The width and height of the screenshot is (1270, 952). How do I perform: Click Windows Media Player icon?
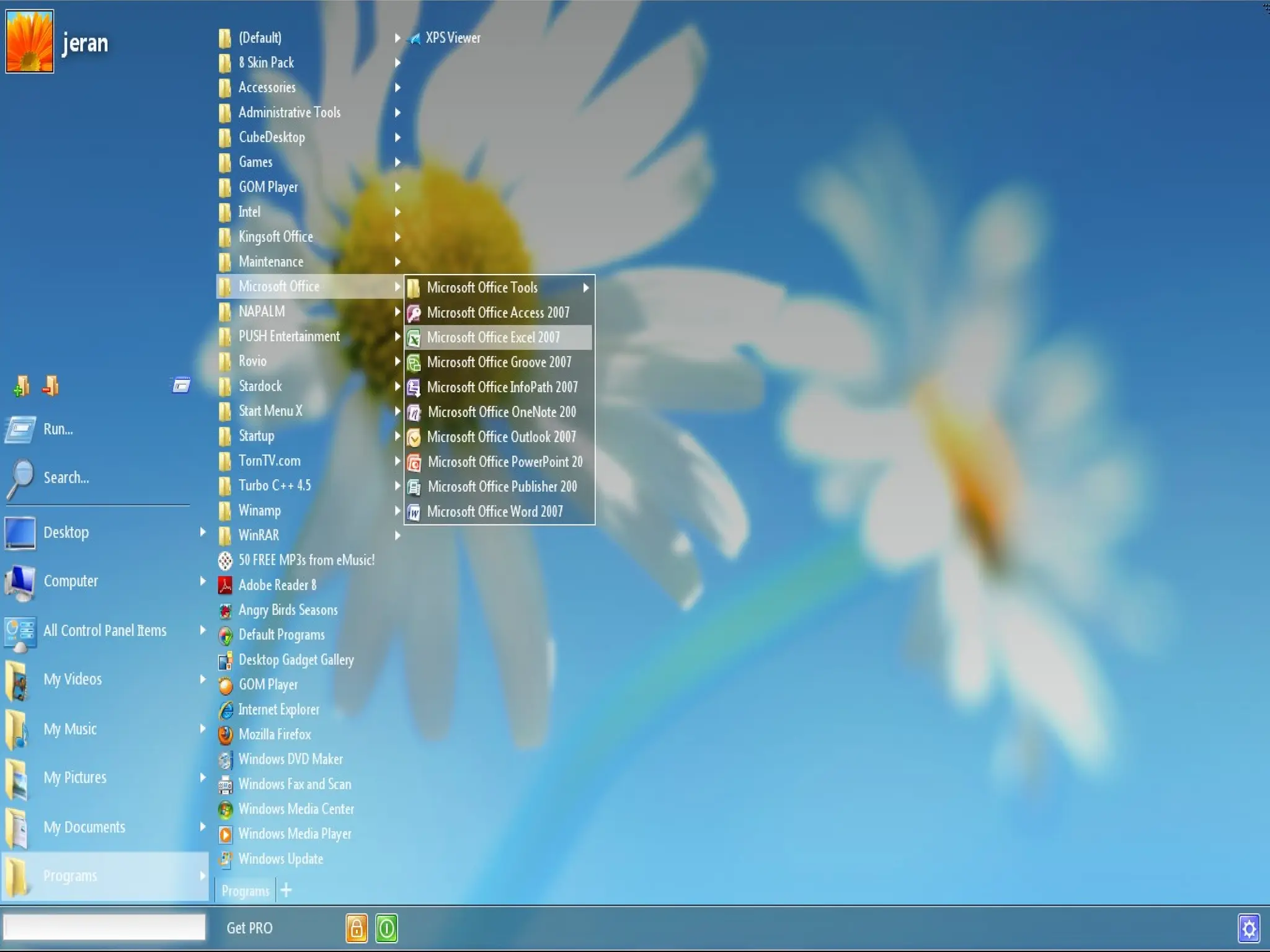pyautogui.click(x=226, y=834)
